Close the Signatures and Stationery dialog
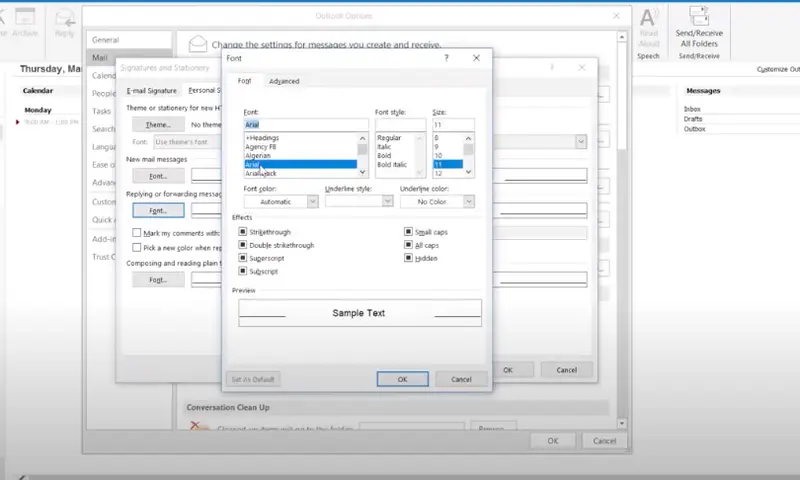Image resolution: width=800 pixels, height=480 pixels. [582, 67]
